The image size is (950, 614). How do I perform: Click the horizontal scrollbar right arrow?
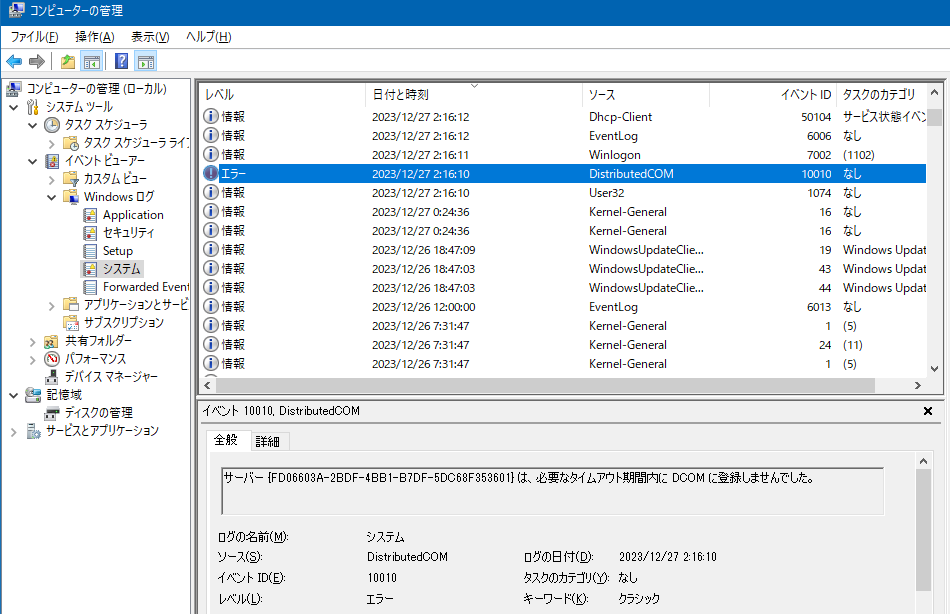(918, 385)
